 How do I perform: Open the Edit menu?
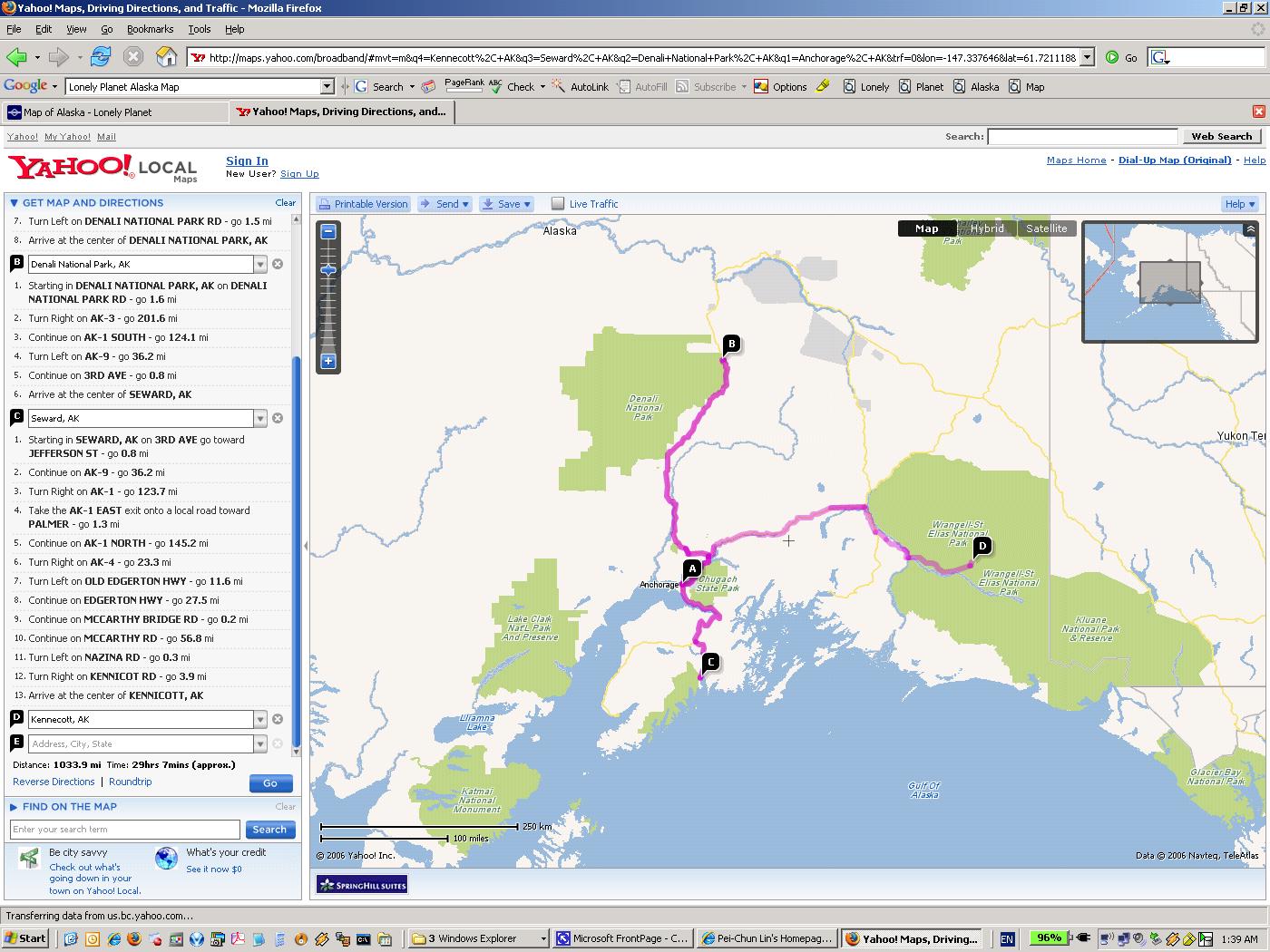pos(44,29)
